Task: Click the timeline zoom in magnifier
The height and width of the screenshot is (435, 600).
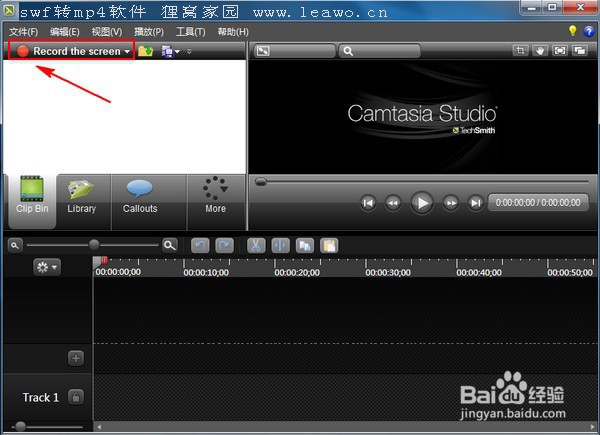Action: coord(170,245)
